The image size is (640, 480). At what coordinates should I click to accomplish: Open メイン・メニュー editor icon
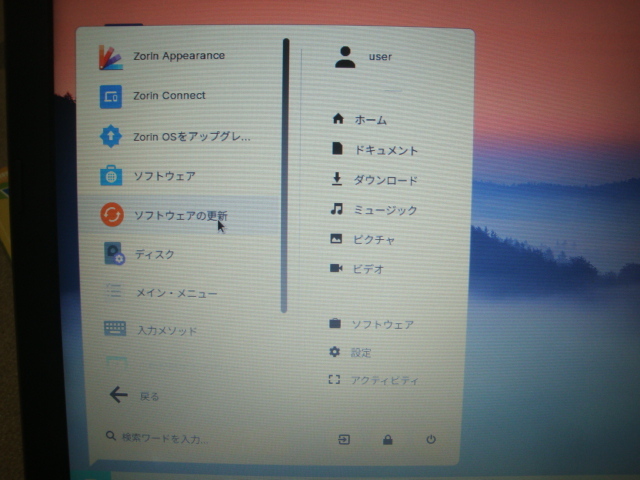pyautogui.click(x=114, y=291)
